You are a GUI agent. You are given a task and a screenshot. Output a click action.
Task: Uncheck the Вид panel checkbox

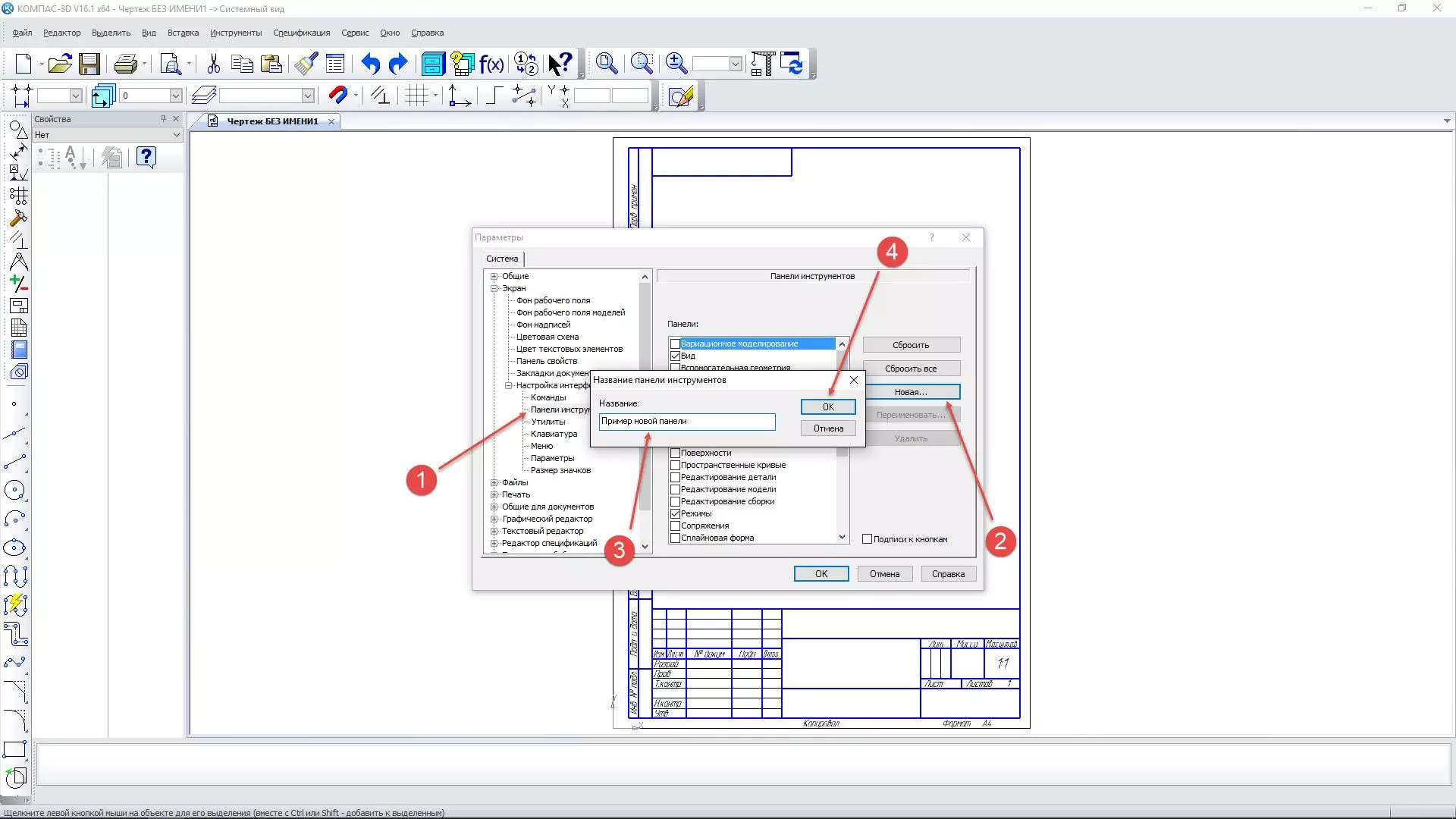tap(675, 356)
